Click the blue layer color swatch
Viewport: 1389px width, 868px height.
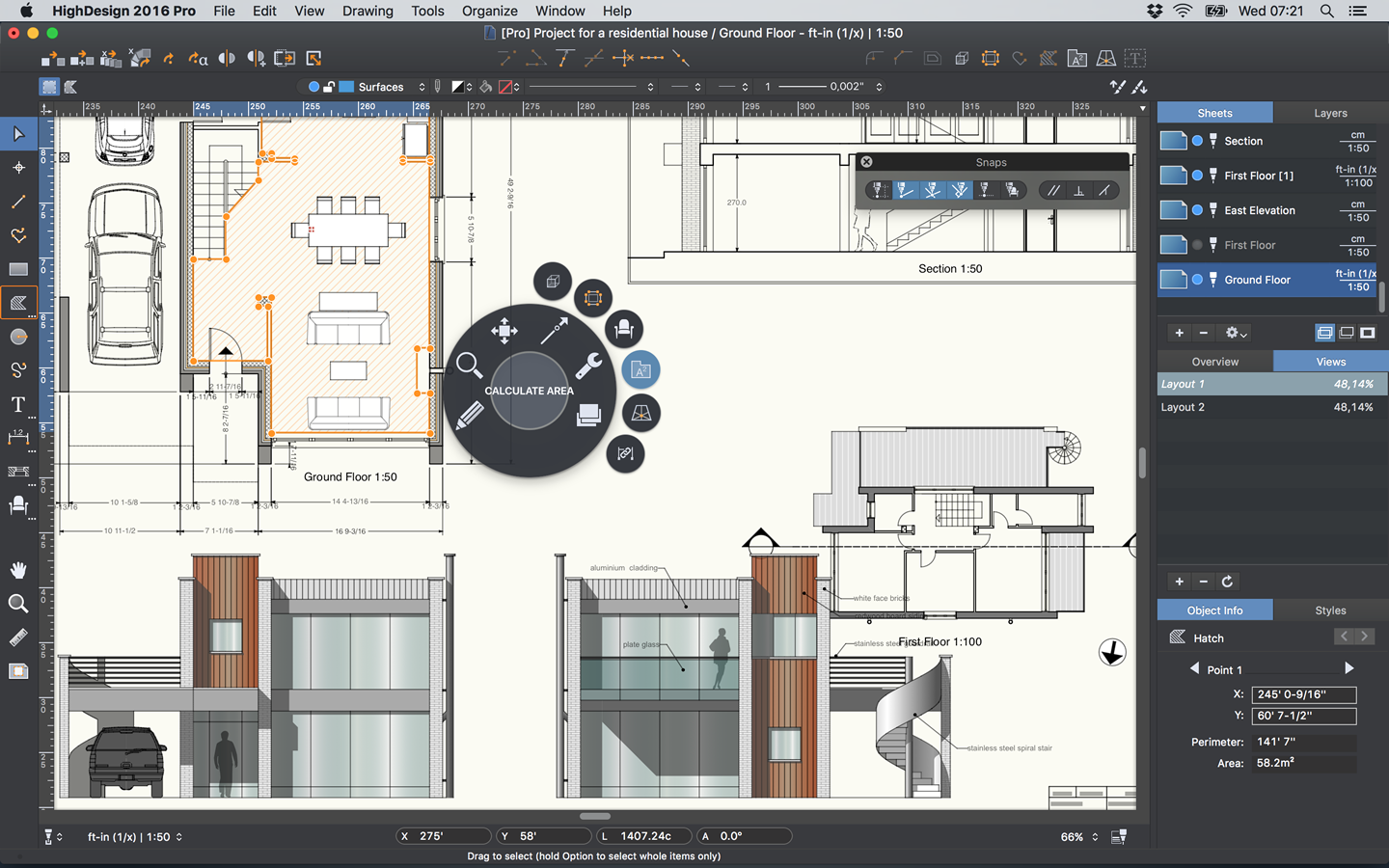pyautogui.click(x=346, y=87)
